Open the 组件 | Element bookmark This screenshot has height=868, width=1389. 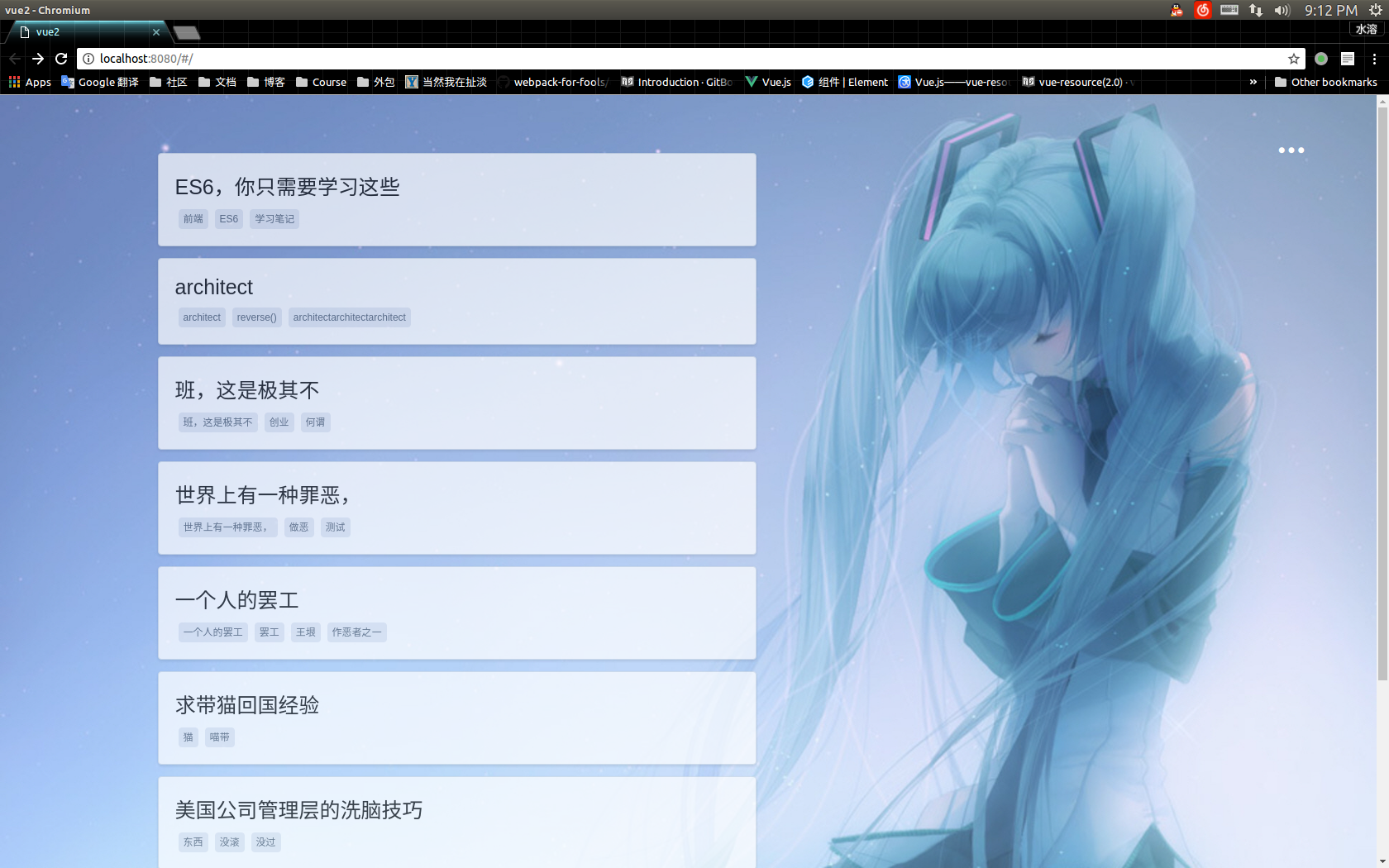click(844, 82)
